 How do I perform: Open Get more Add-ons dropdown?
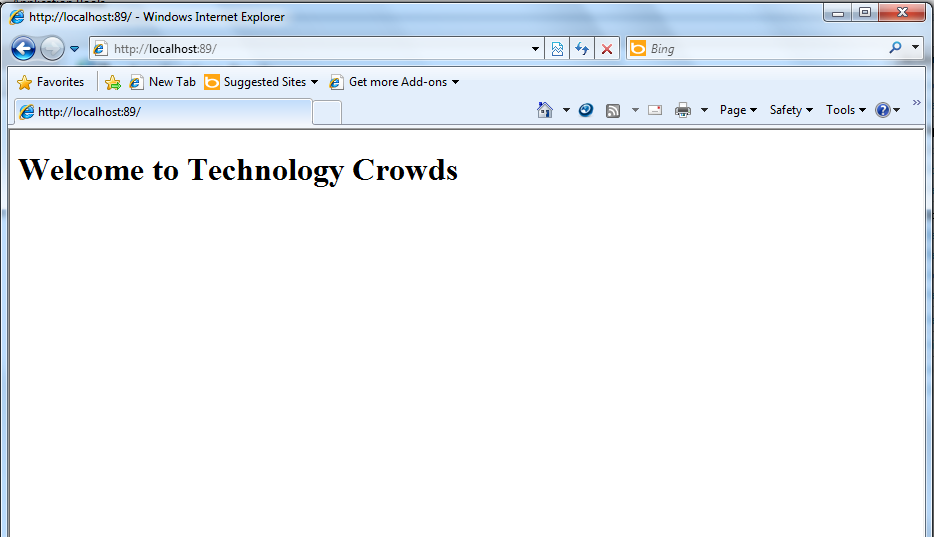394,82
